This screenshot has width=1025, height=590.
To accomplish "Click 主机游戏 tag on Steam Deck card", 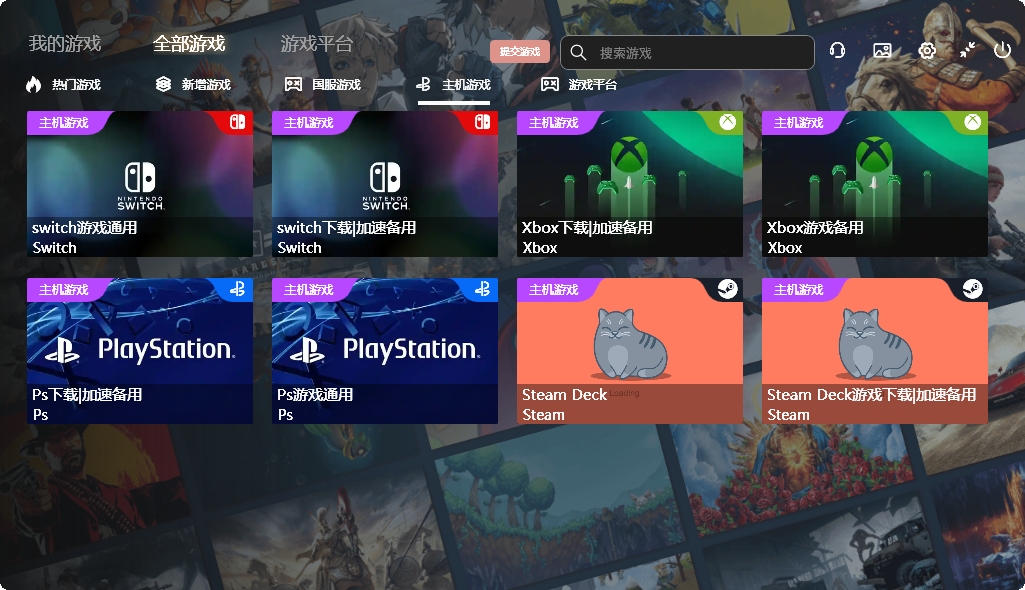I will click(x=554, y=289).
